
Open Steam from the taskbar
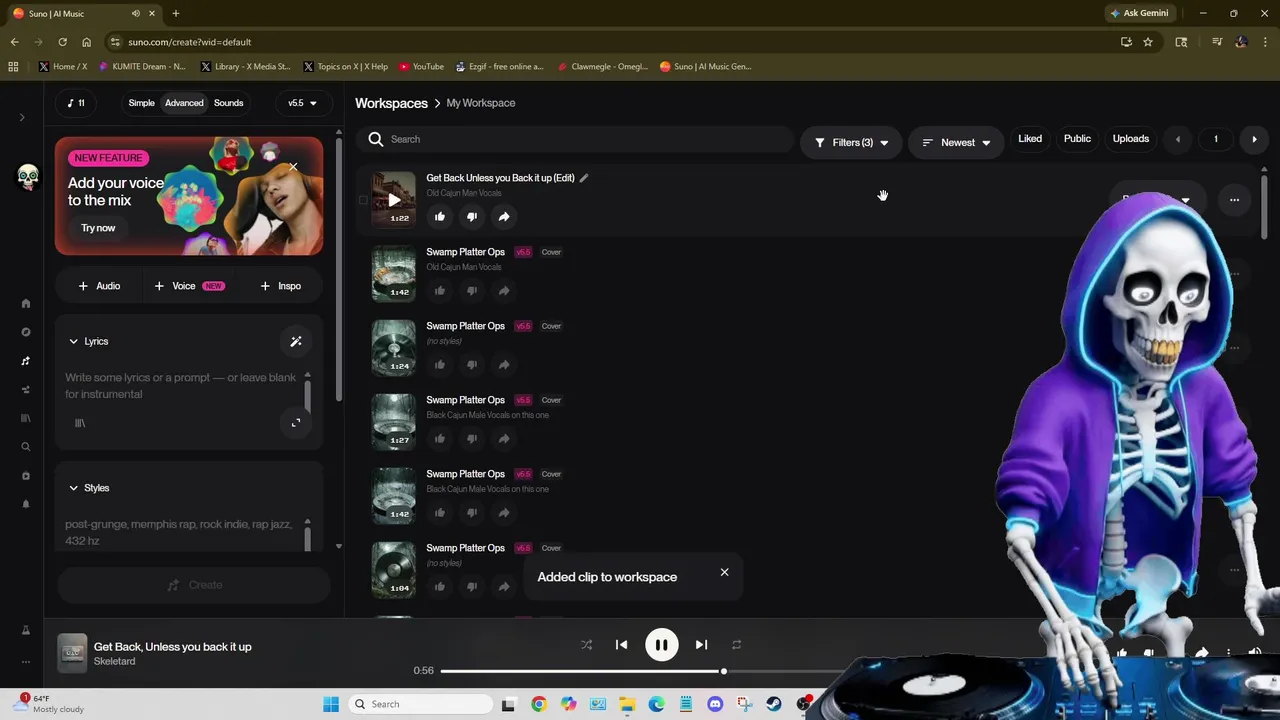point(774,704)
